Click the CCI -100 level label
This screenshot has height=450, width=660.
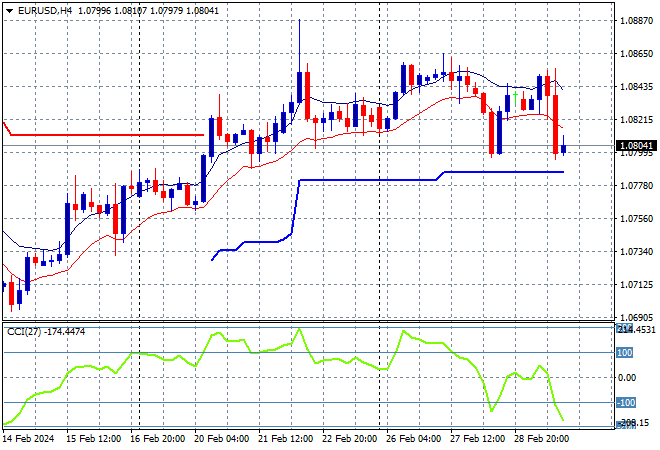click(626, 403)
